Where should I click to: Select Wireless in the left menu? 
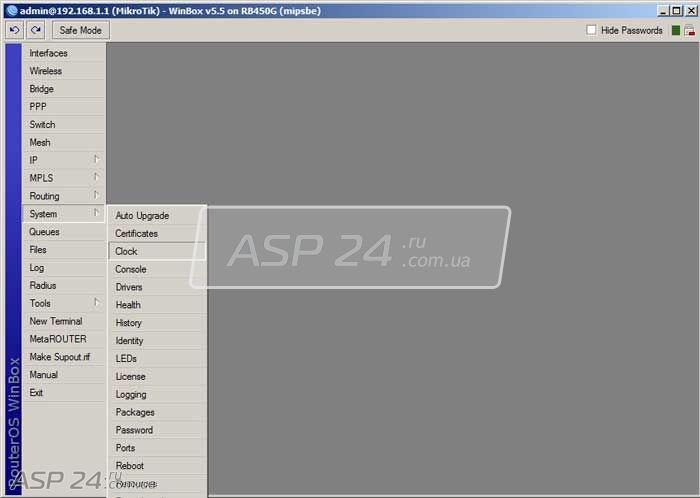coord(64,71)
